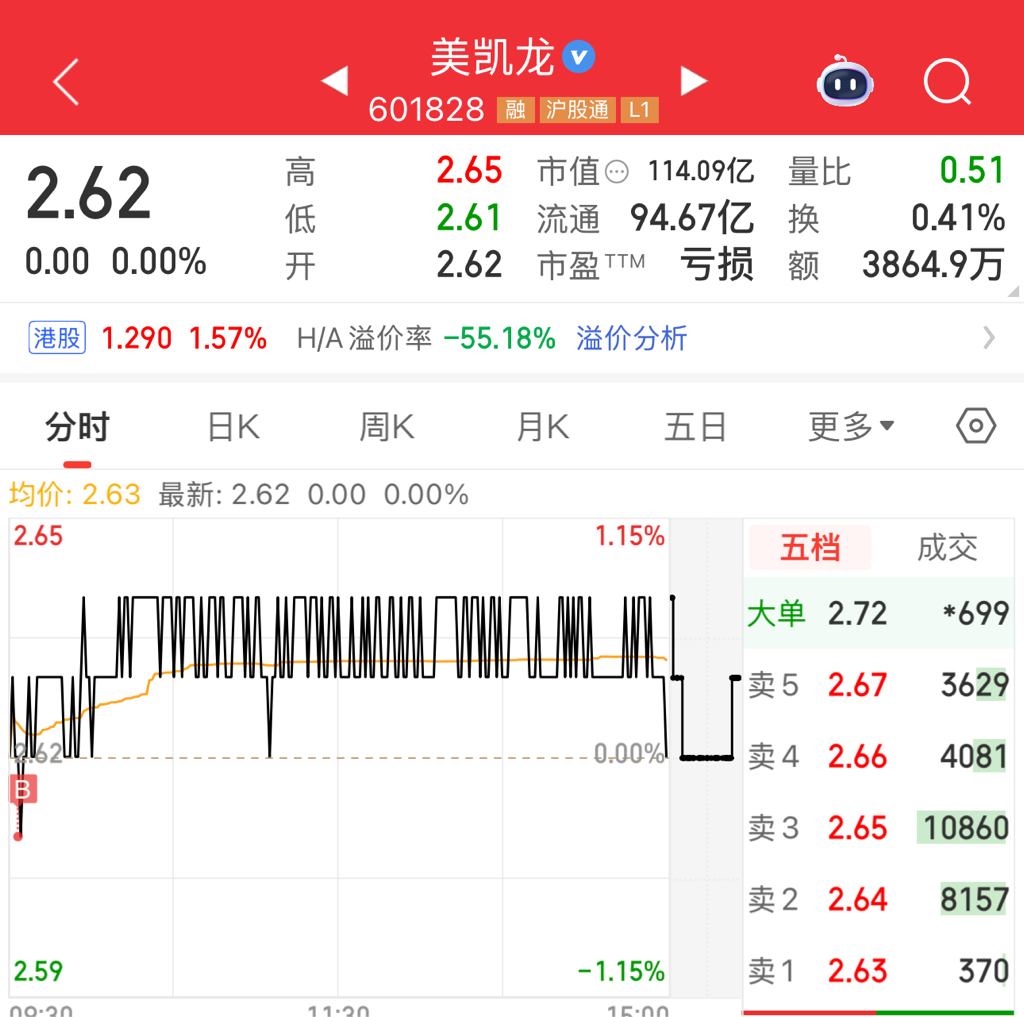The width and height of the screenshot is (1024, 1017).
Task: Tap the 港股 label badge
Action: click(57, 338)
